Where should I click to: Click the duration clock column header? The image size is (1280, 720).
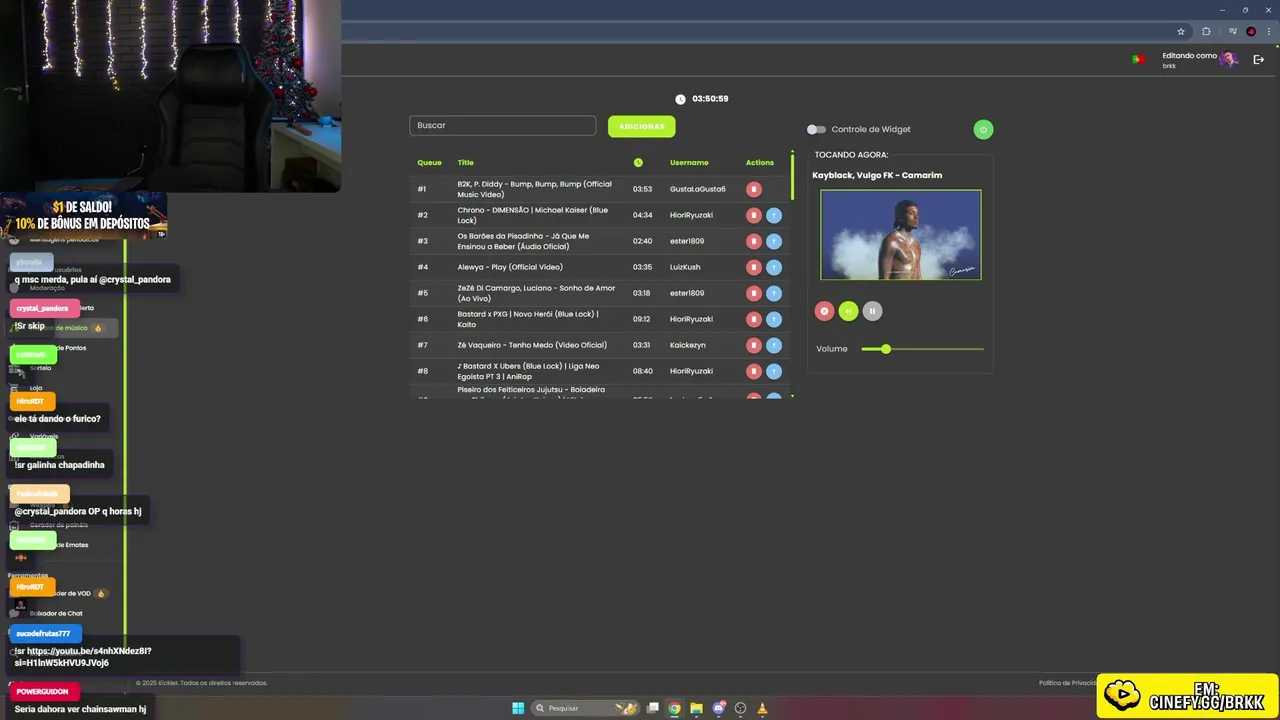click(x=638, y=163)
